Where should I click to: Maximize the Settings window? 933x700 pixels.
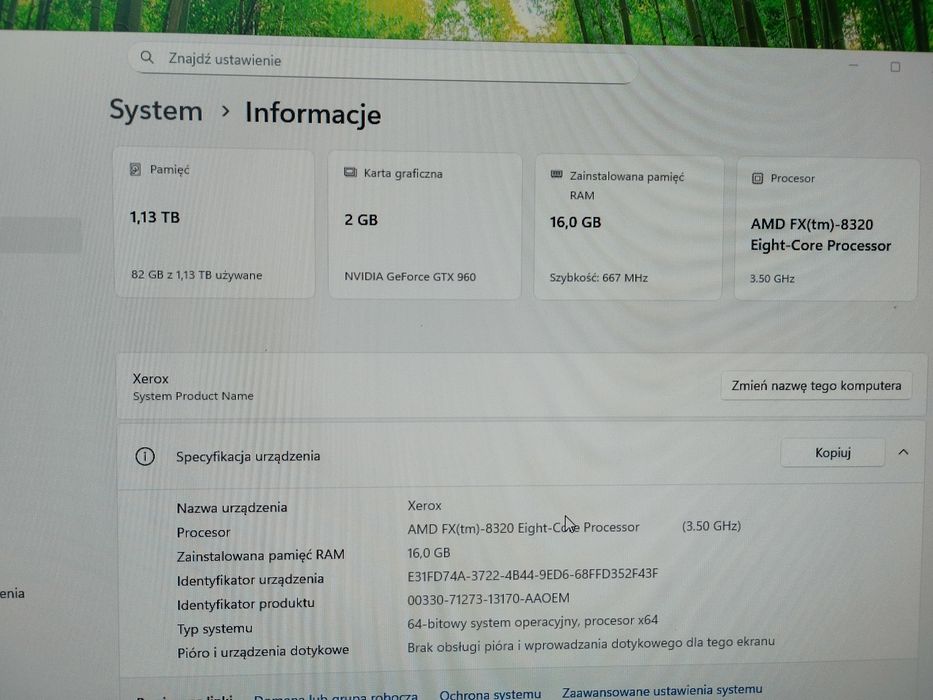coord(895,67)
